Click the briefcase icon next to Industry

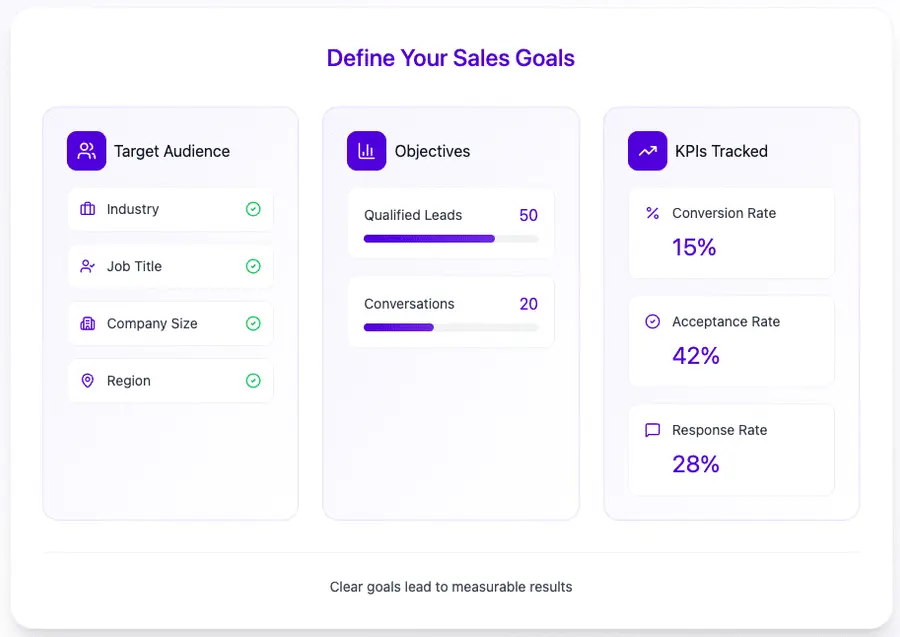[x=88, y=209]
